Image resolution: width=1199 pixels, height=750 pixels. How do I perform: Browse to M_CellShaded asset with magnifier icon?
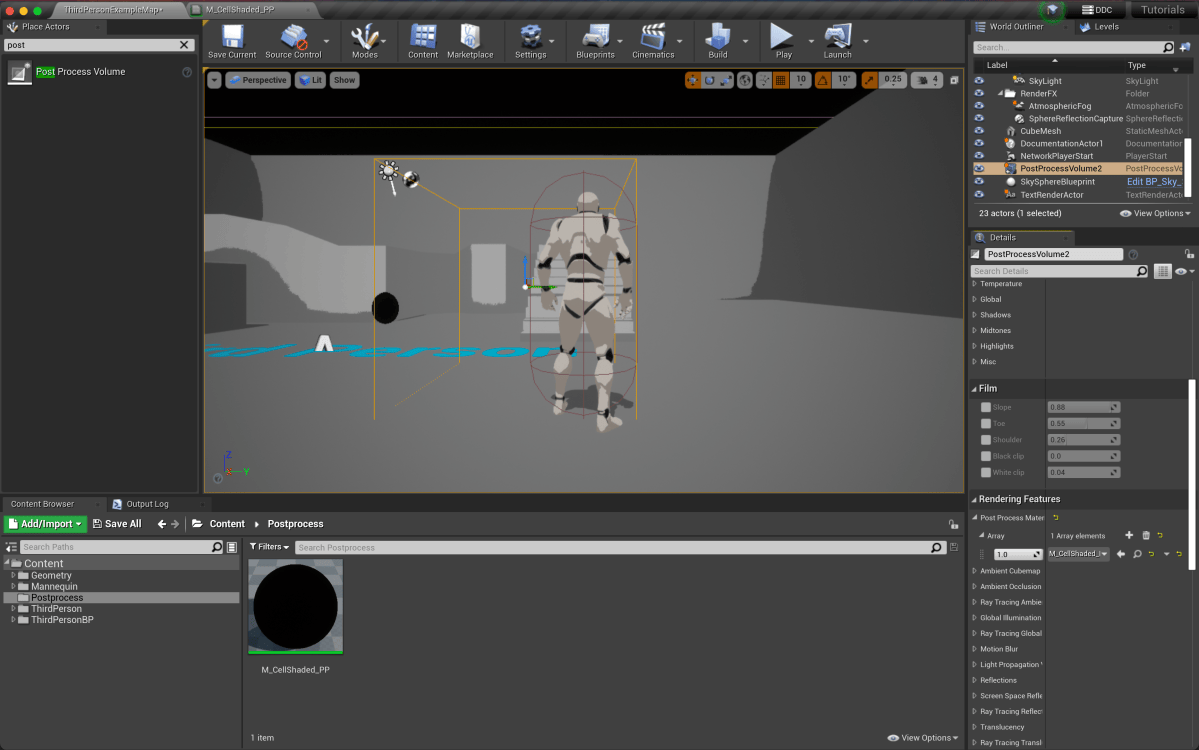[x=1137, y=554]
